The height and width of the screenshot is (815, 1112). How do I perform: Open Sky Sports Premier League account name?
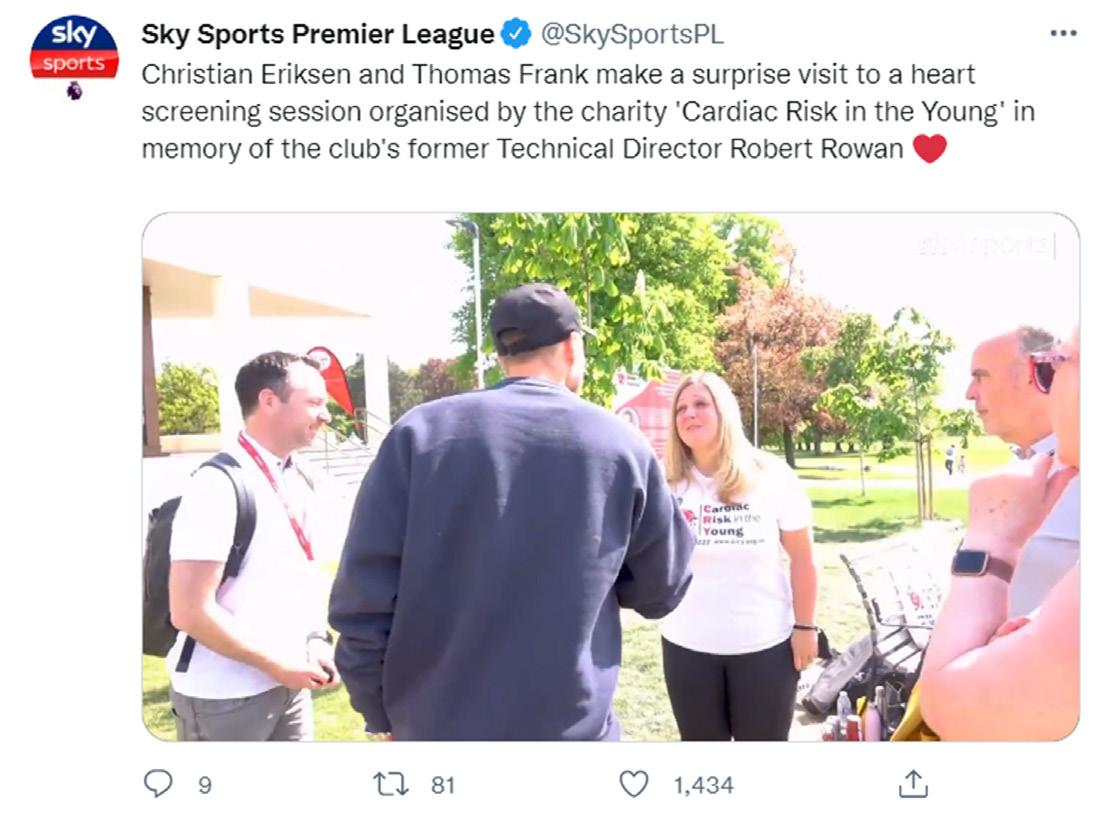coord(317,34)
